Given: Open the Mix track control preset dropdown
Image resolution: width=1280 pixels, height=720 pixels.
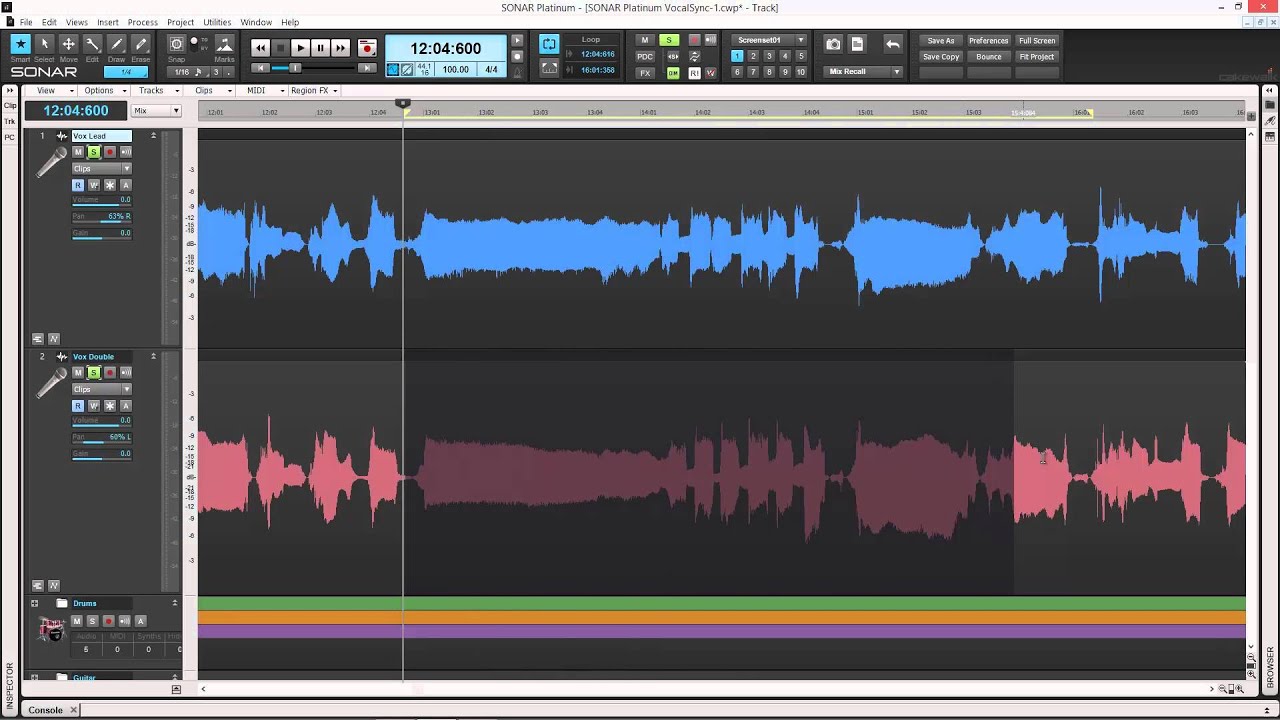Looking at the screenshot, I should coord(156,111).
